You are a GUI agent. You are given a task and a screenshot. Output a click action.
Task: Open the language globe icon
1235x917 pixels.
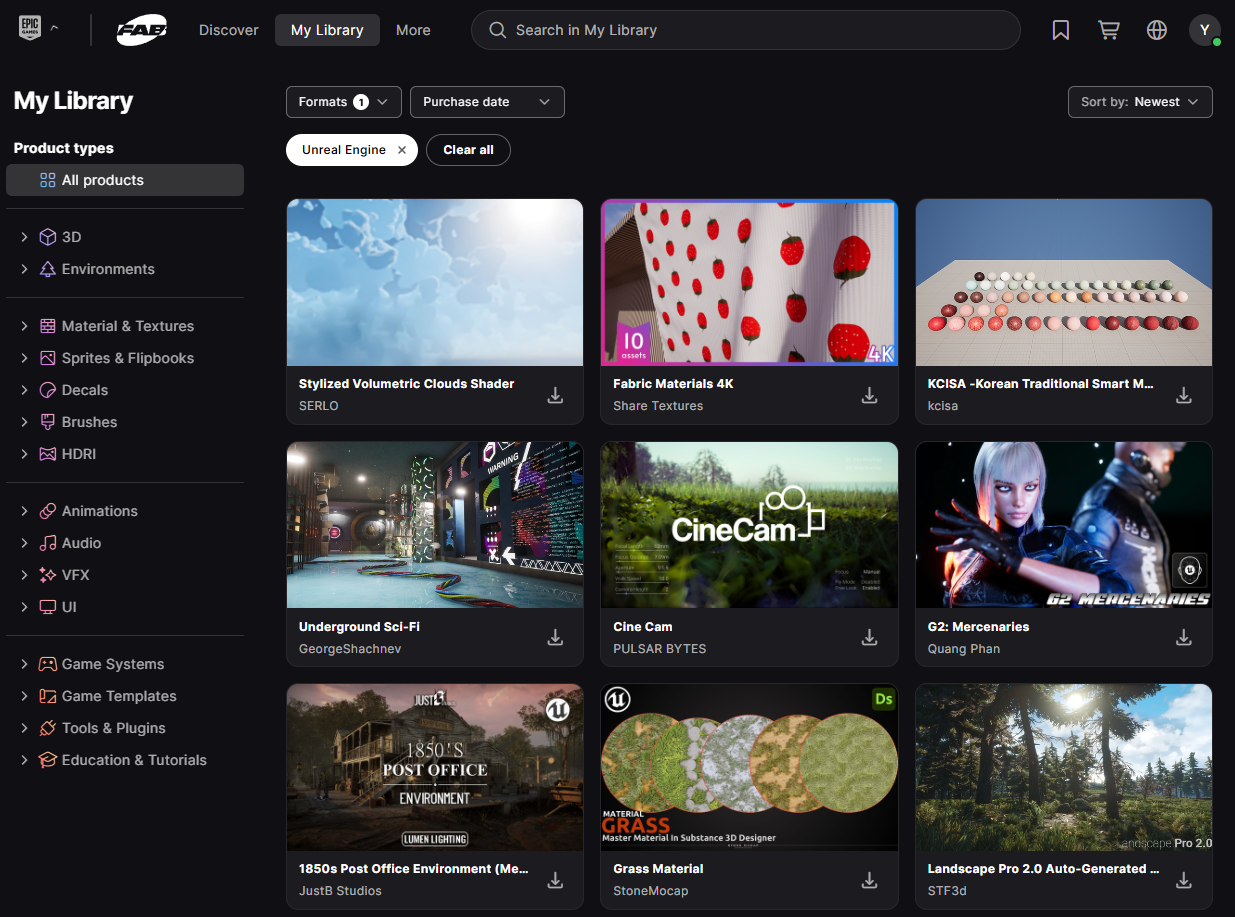1157,30
